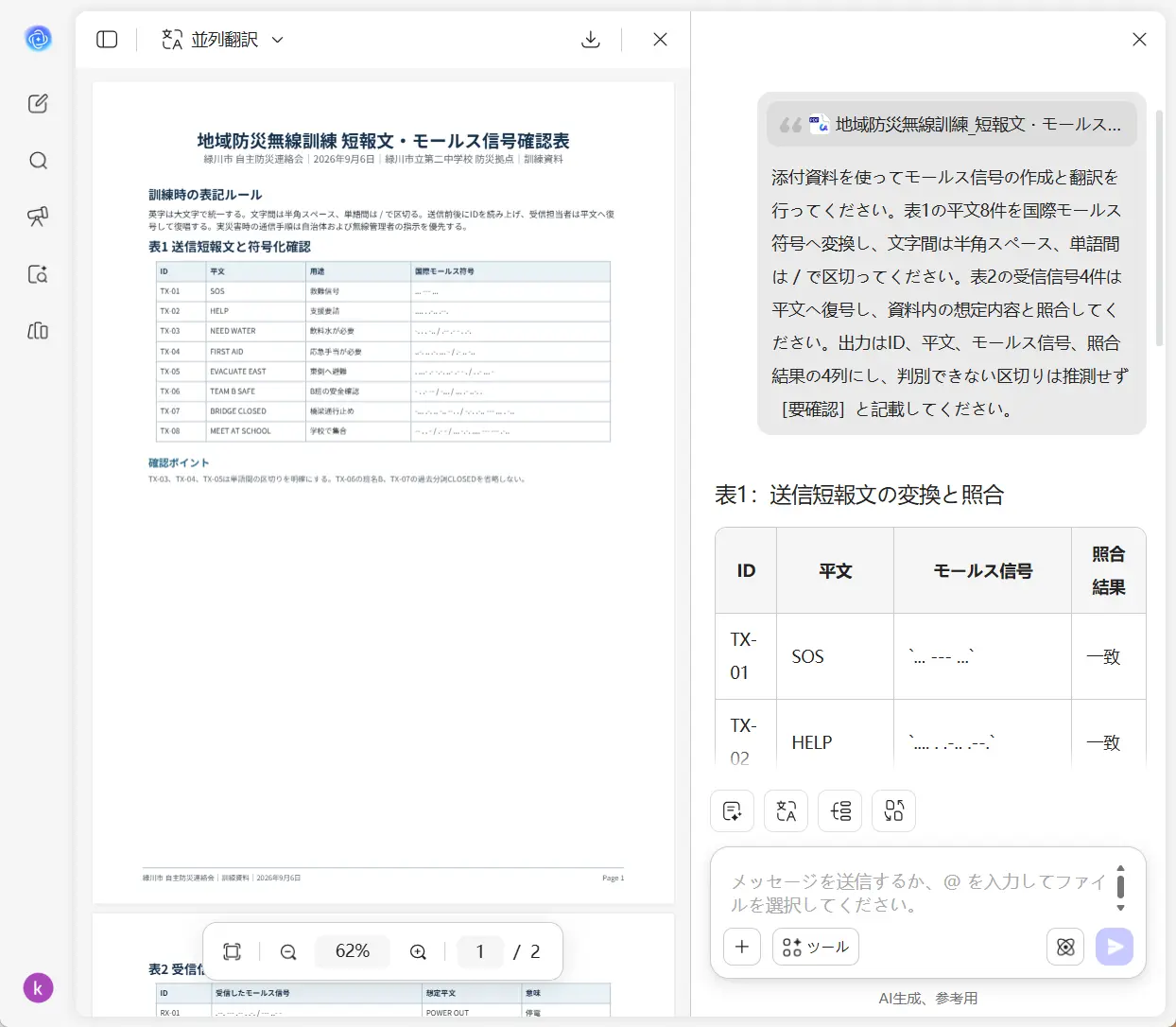Click the 表1: 送信短報文の変換と照合 heading
The height and width of the screenshot is (1027, 1176).
tap(859, 495)
